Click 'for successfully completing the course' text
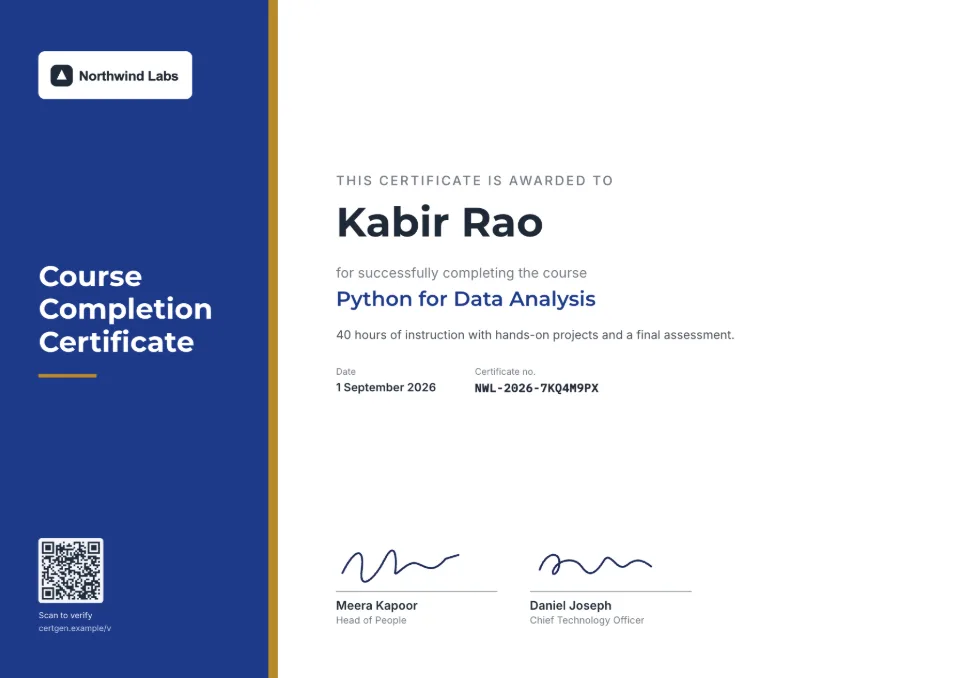Viewport: 960px width, 678px height. [461, 273]
